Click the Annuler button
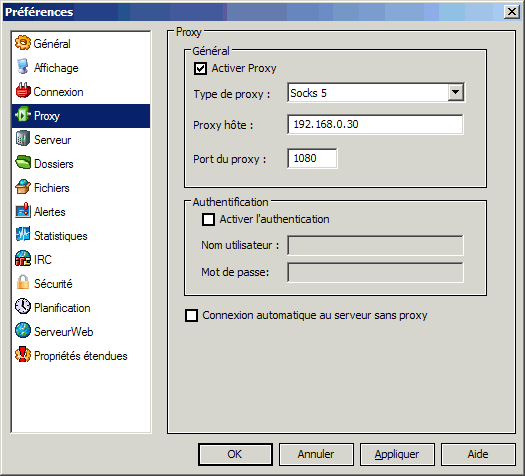 [x=316, y=455]
